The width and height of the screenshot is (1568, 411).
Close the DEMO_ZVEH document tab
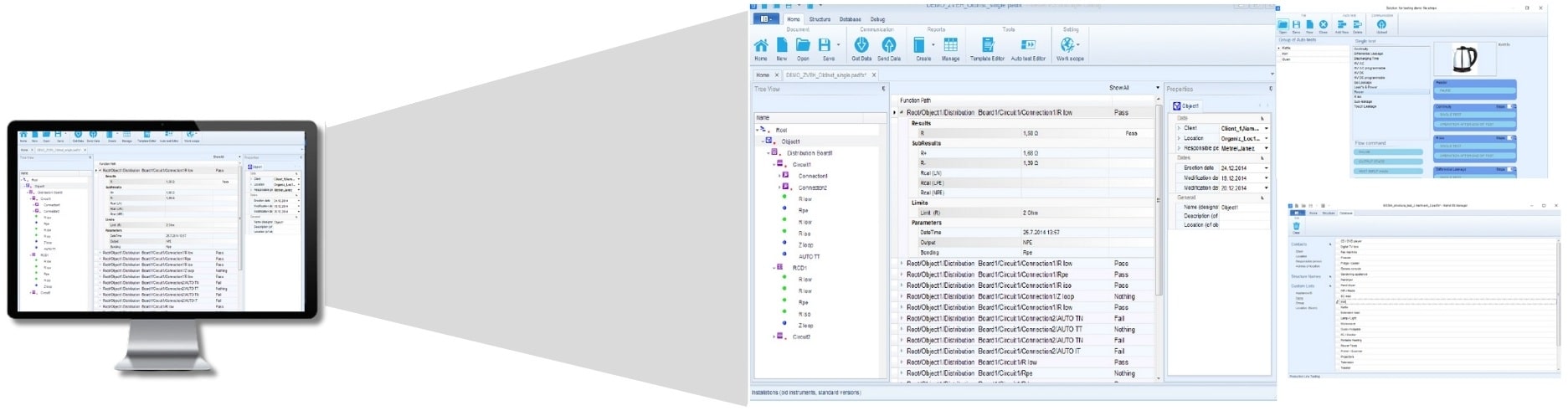click(x=874, y=75)
